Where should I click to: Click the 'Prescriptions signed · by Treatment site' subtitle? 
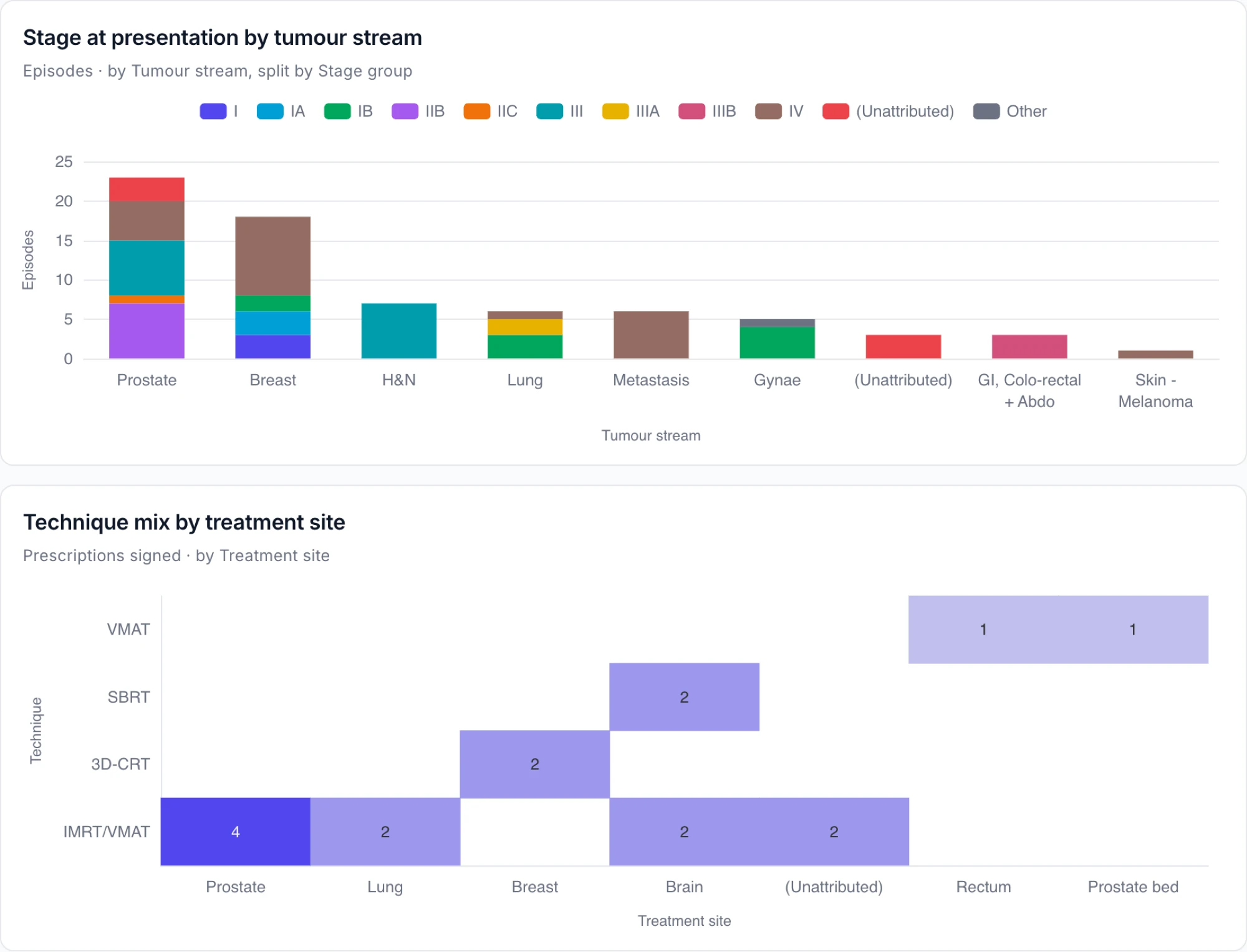tap(176, 555)
